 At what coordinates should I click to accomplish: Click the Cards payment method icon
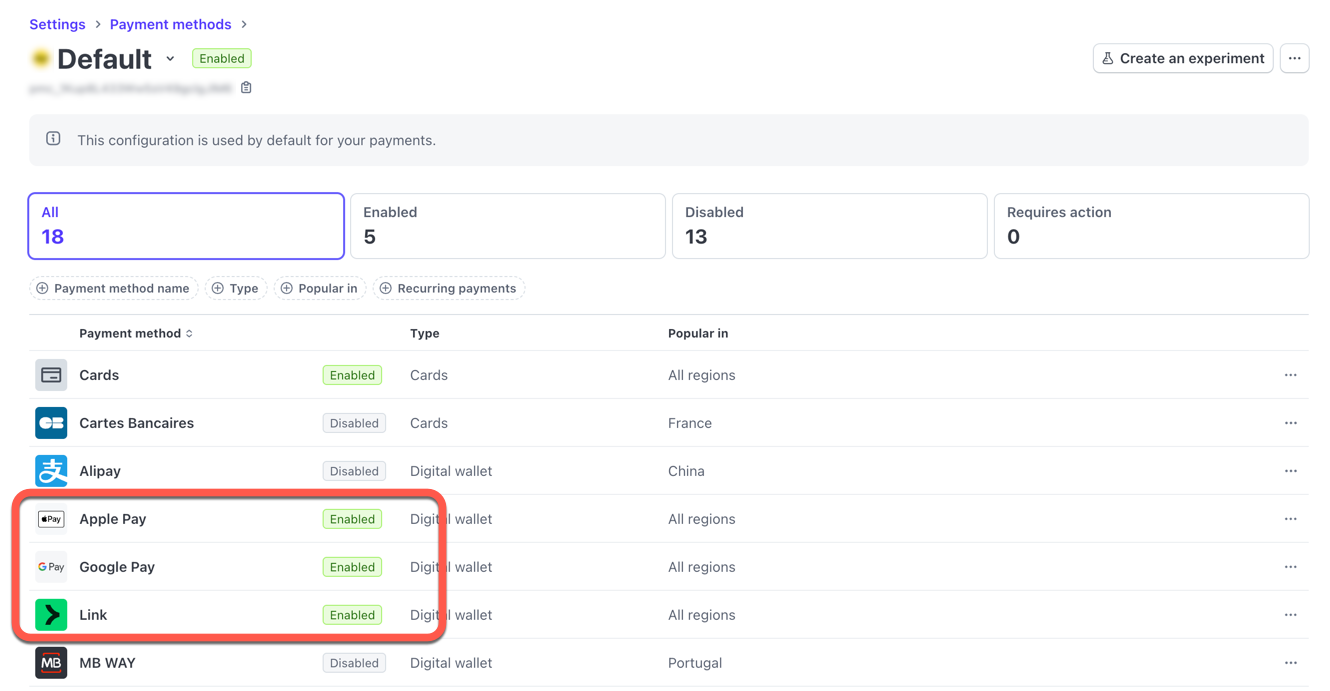click(x=51, y=374)
